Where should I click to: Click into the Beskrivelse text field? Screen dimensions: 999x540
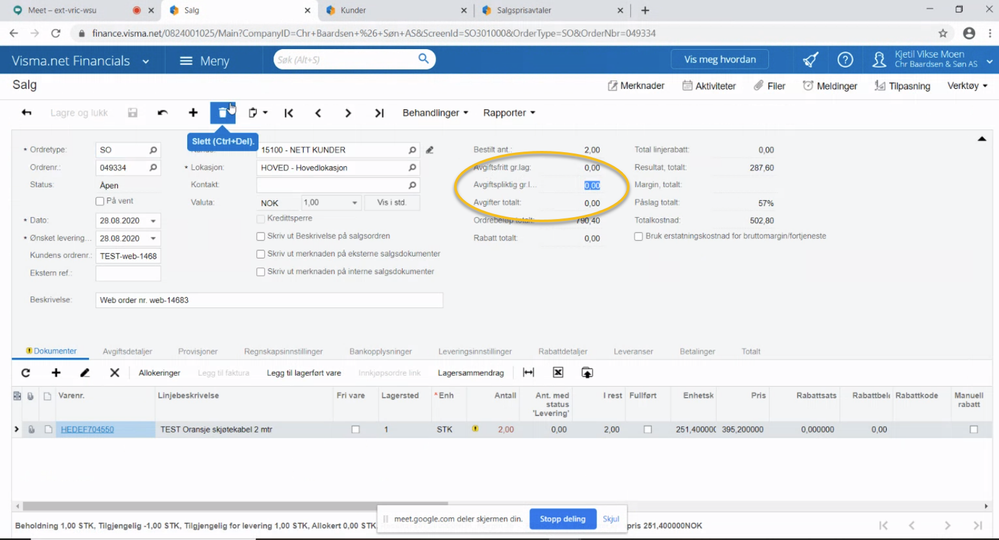tap(268, 300)
